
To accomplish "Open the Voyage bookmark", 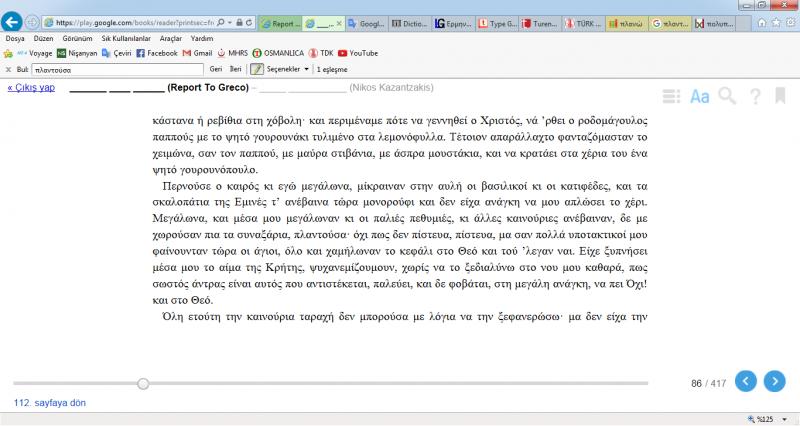I will pyautogui.click(x=35, y=53).
